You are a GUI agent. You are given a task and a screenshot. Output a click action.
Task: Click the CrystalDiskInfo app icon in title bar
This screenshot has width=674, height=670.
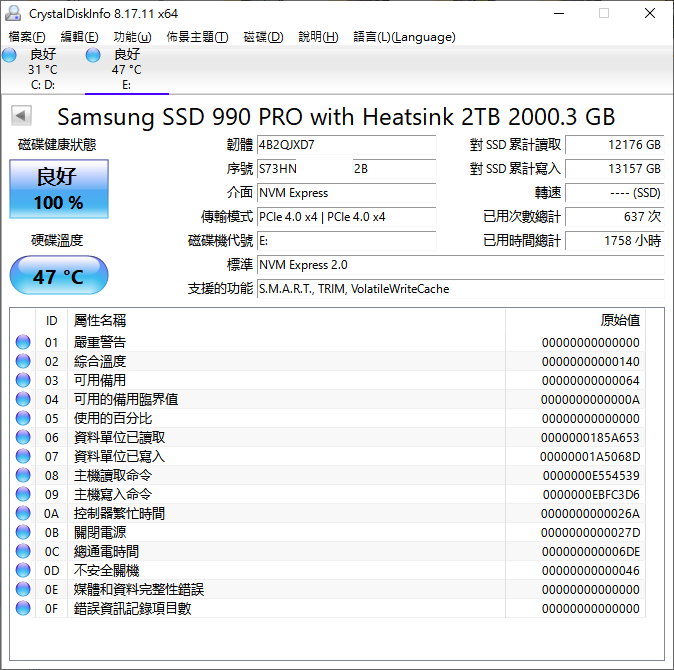pyautogui.click(x=13, y=13)
